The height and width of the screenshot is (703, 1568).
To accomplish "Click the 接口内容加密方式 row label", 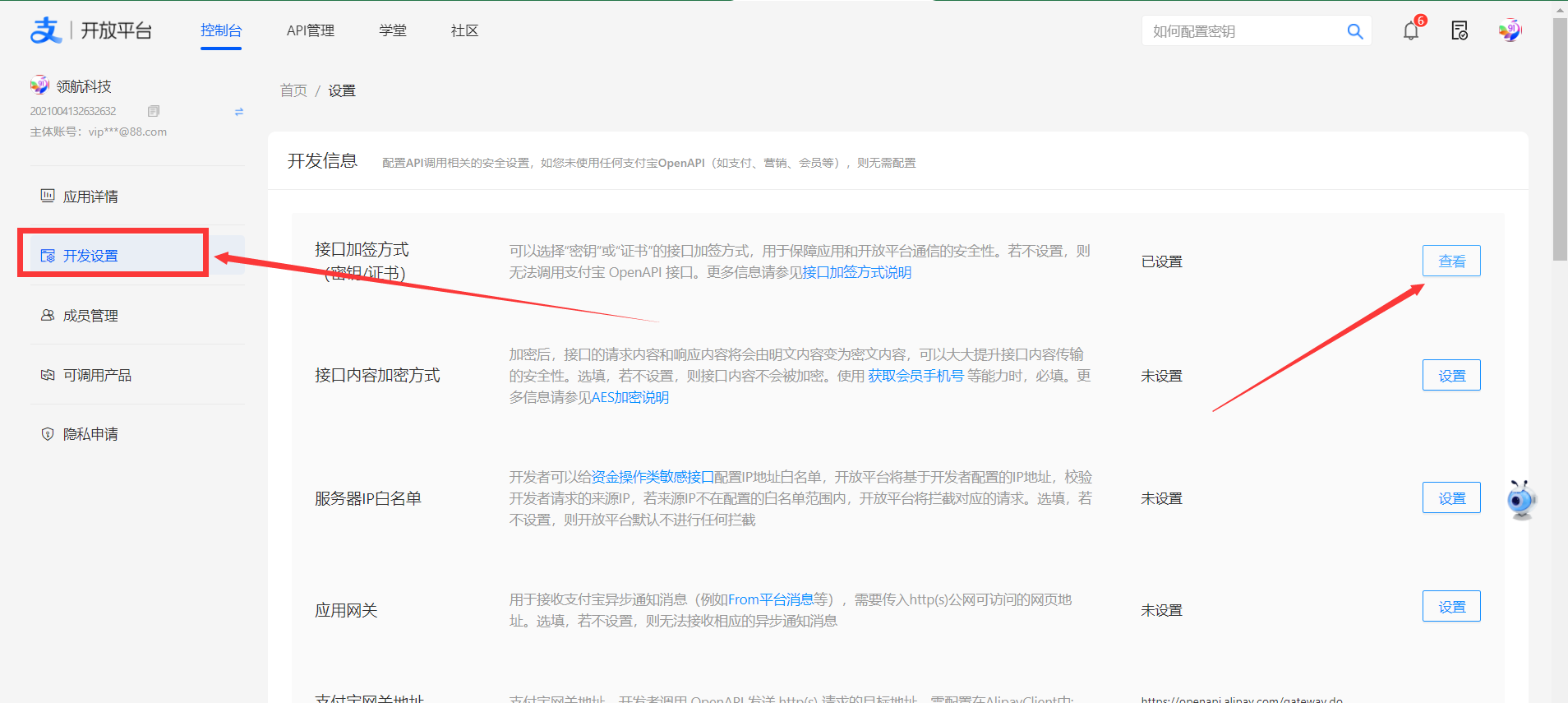I will pos(377,375).
